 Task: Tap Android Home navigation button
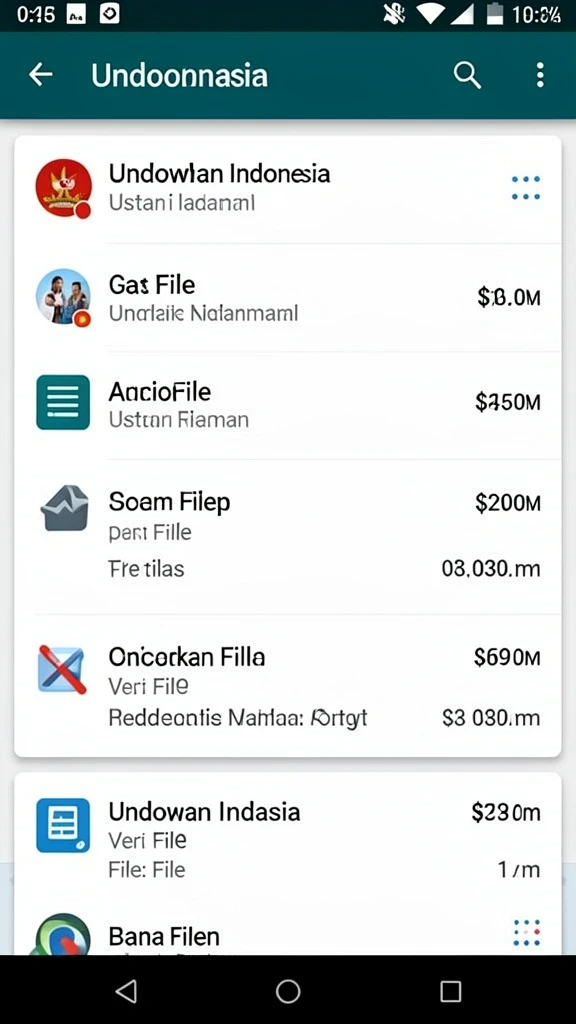coord(288,991)
